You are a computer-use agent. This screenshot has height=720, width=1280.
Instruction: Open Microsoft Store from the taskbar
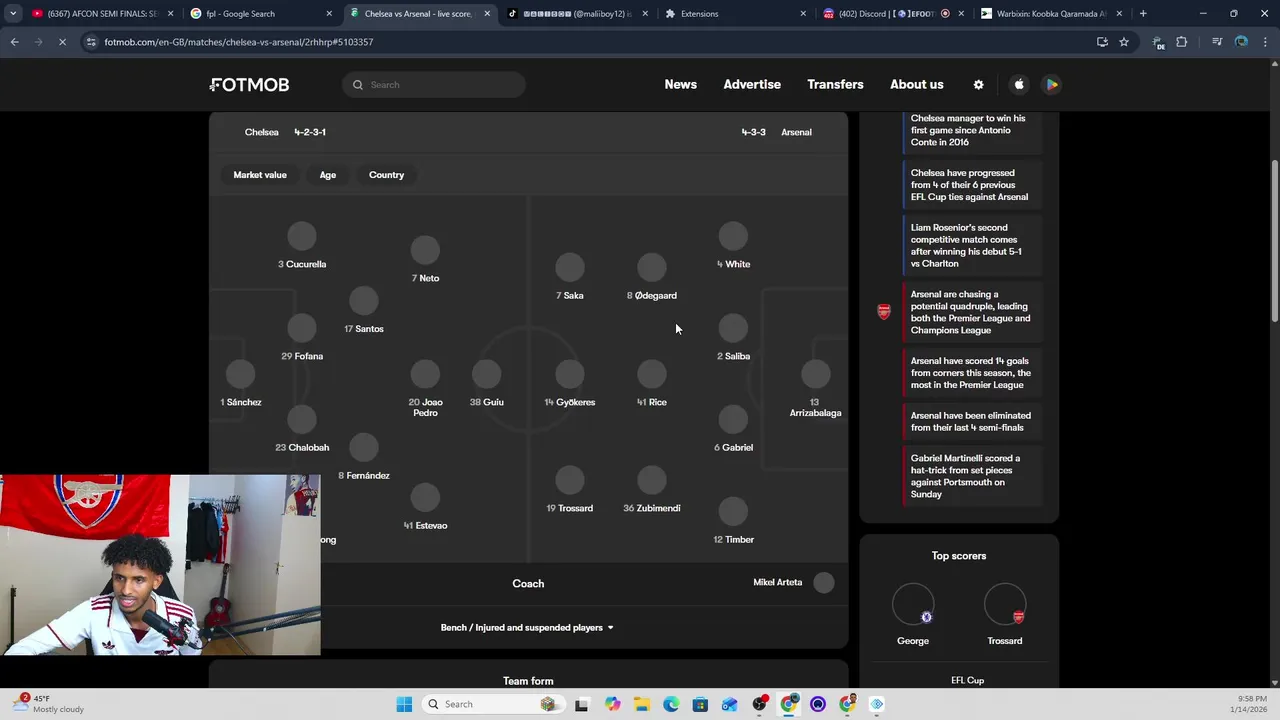(700, 704)
